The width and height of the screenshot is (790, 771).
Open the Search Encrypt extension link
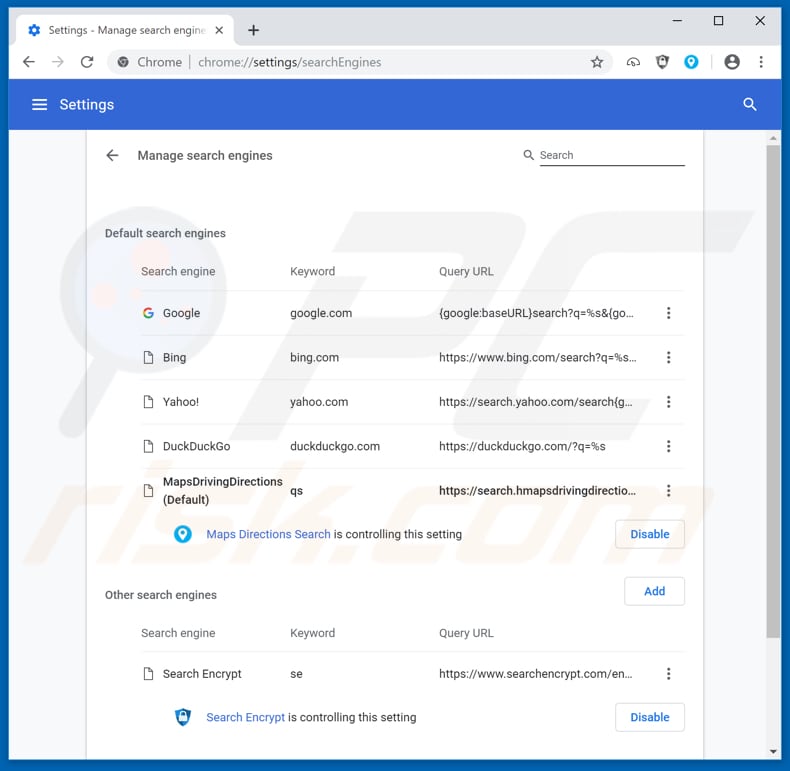(245, 717)
